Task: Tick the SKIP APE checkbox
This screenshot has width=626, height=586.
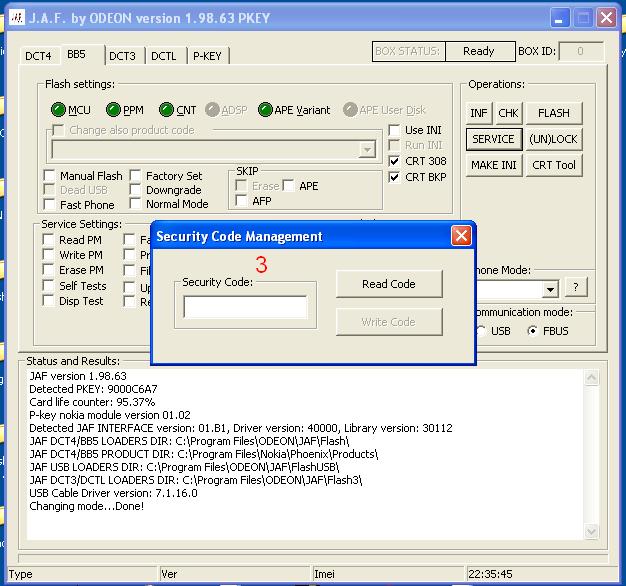Action: point(288,186)
